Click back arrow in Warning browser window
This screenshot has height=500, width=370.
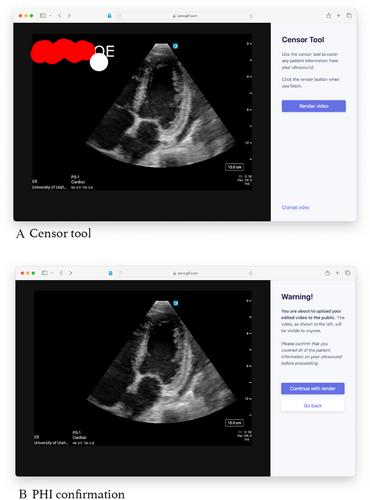61,273
